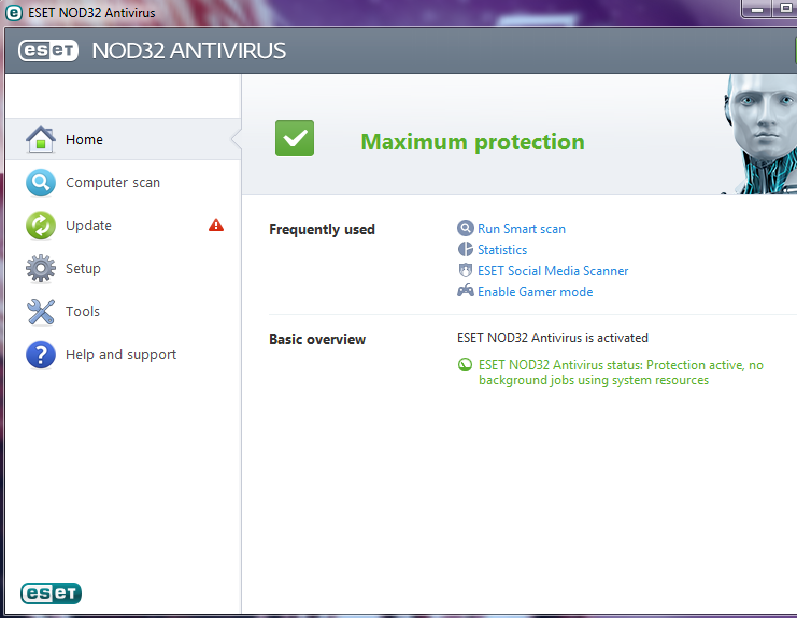Click the green Maximum protection checkmark icon
Screen dimensions: 797x618
click(x=294, y=138)
